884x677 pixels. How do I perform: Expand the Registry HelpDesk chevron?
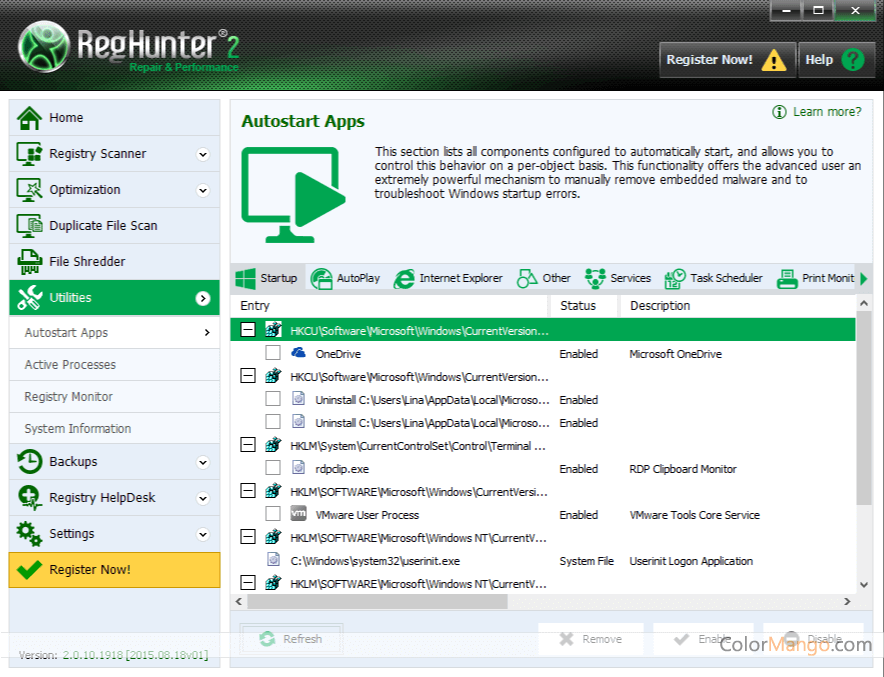203,499
